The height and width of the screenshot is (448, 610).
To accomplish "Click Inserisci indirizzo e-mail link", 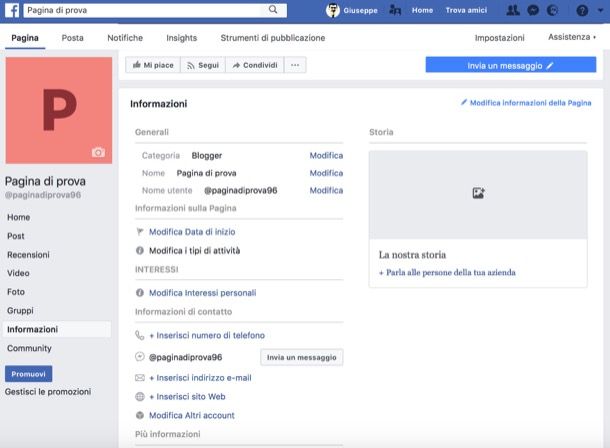I will click(200, 378).
